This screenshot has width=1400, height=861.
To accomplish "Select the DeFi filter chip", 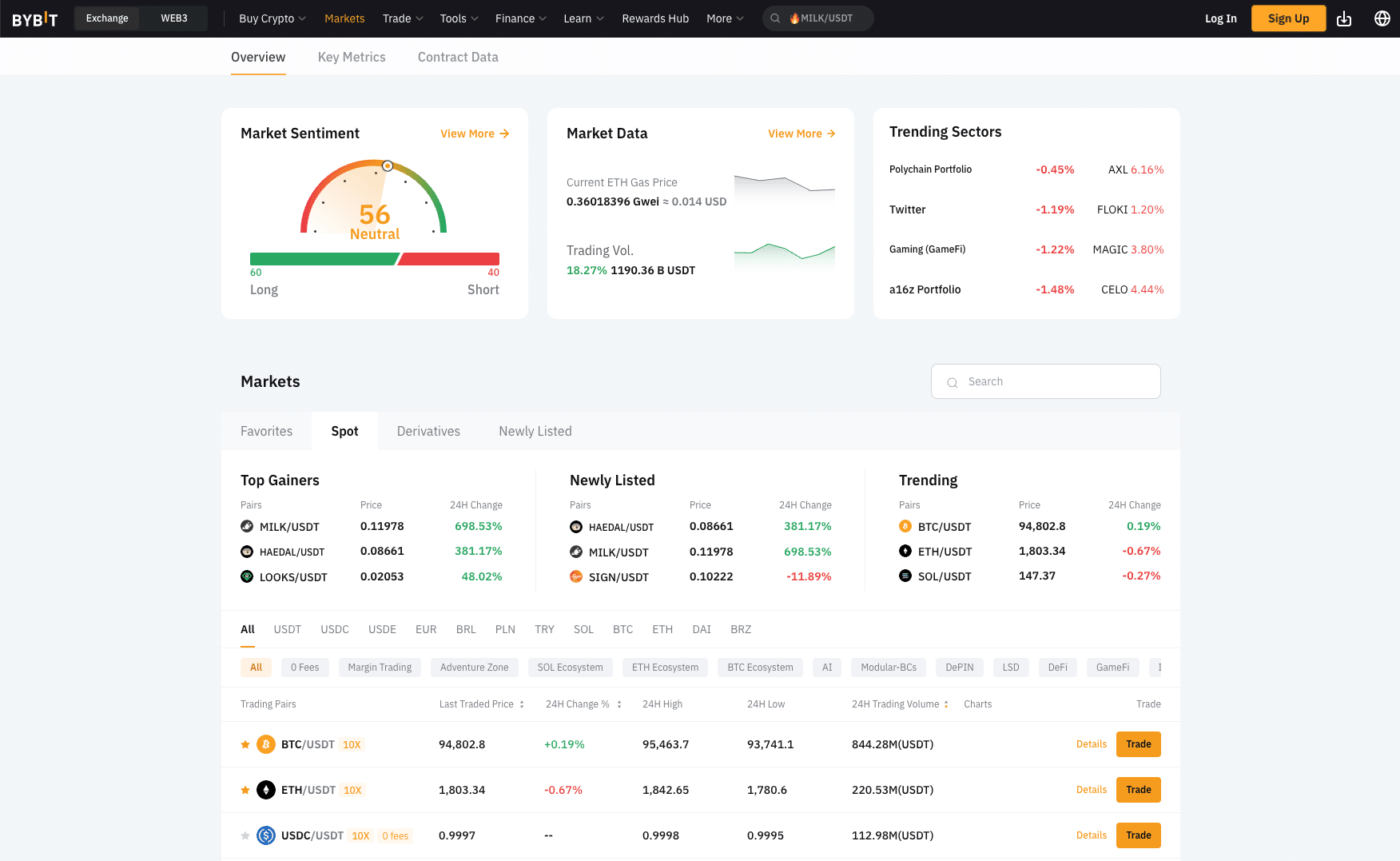I will click(1058, 668).
